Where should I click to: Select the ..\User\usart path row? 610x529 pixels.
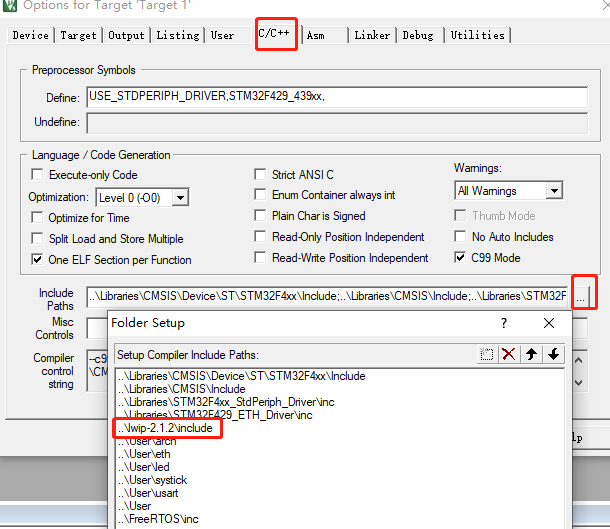pos(340,493)
